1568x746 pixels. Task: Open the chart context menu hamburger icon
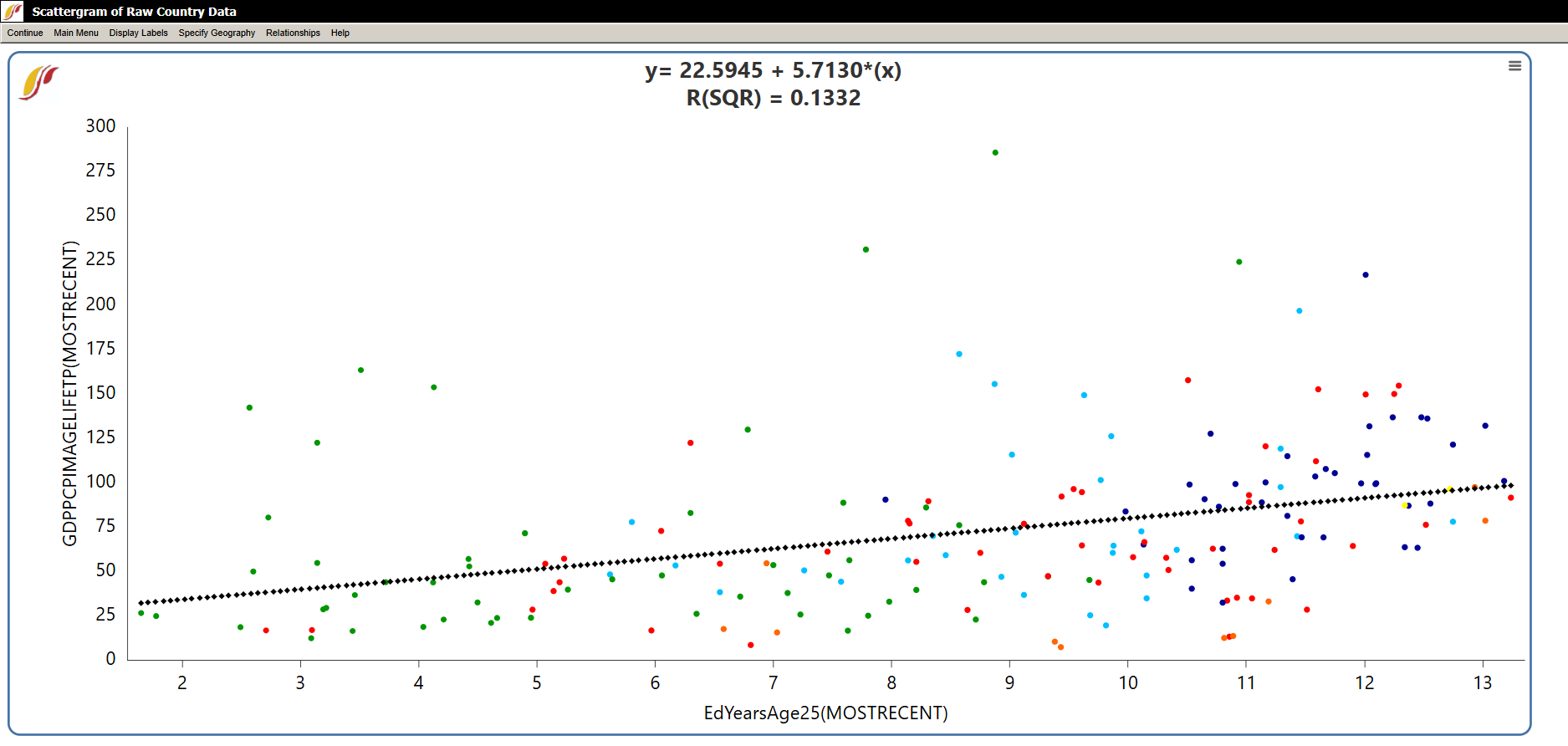(1514, 66)
